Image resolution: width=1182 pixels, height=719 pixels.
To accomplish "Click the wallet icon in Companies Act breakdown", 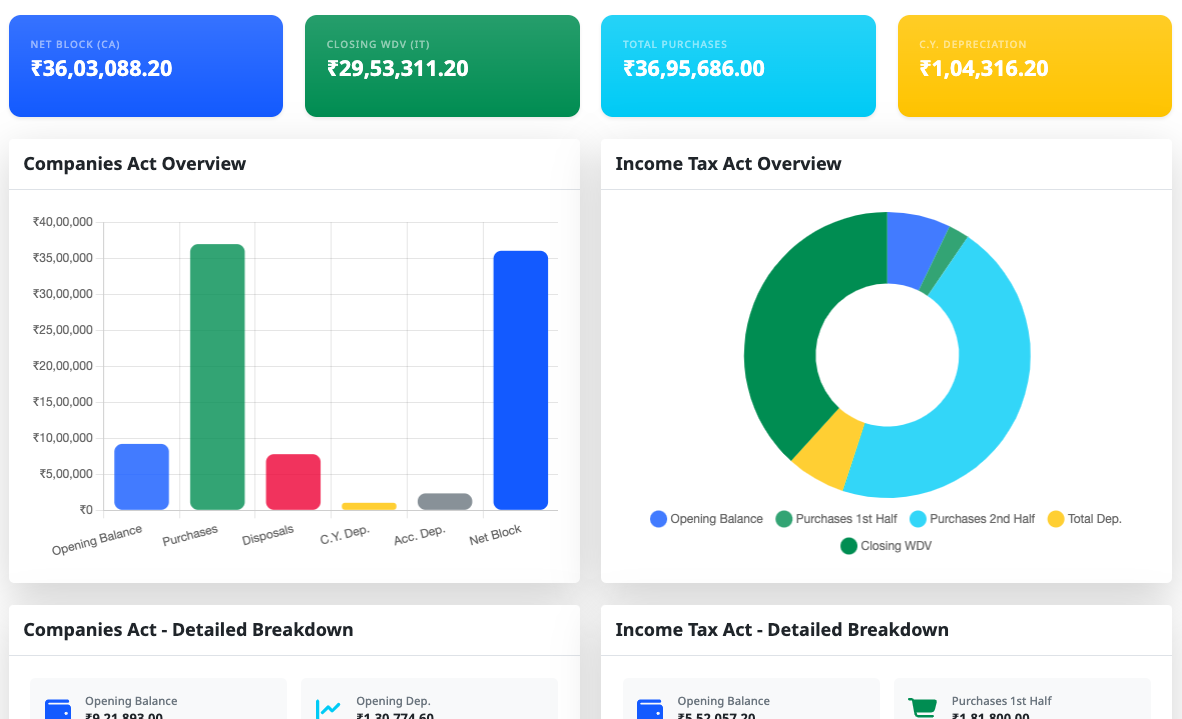I will pyautogui.click(x=58, y=708).
